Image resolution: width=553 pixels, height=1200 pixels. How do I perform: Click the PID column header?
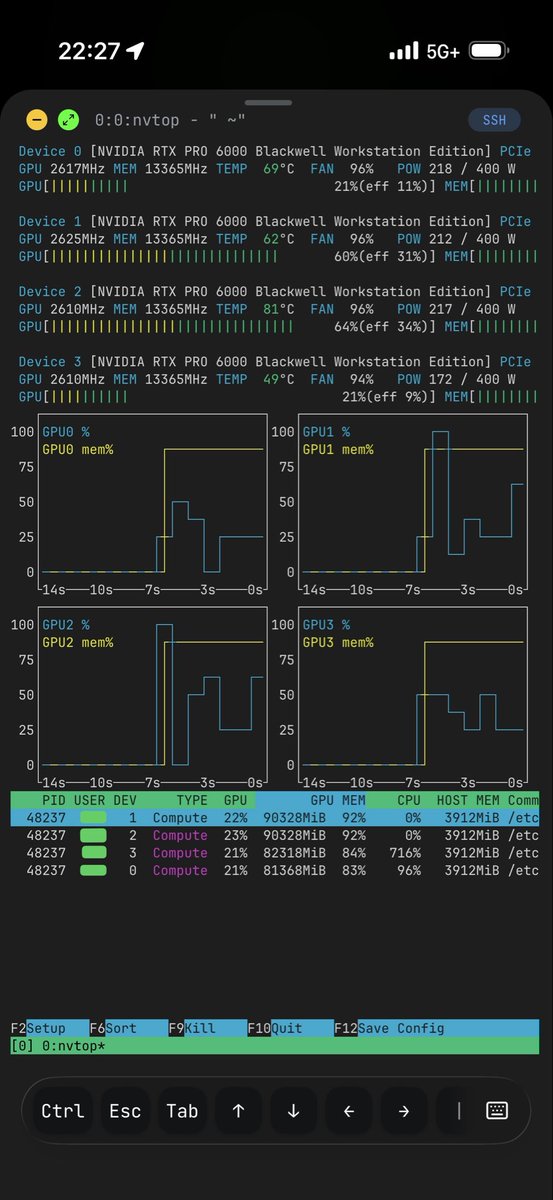[54, 800]
